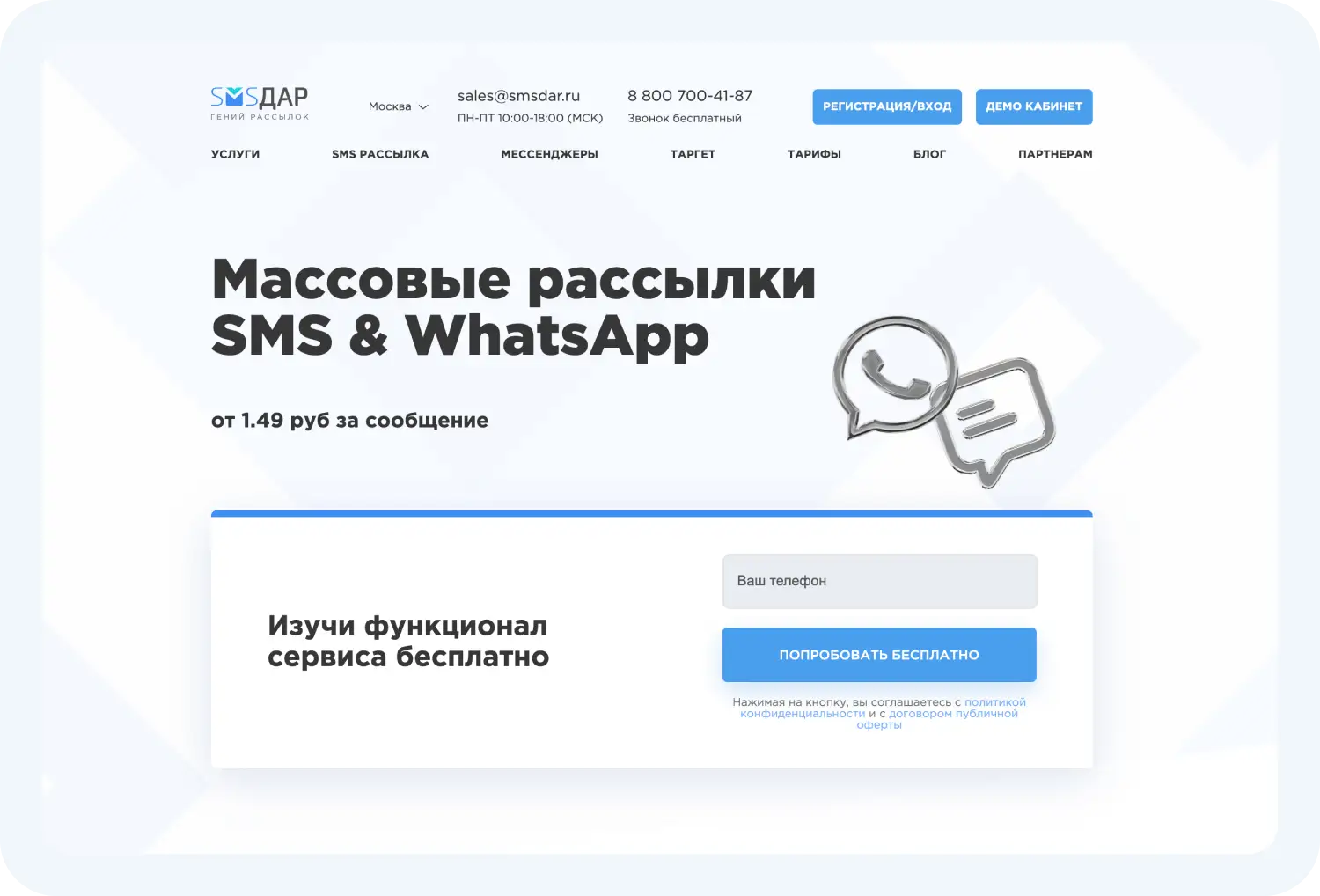Open the Москва city selector
1320x896 pixels.
pyautogui.click(x=399, y=106)
